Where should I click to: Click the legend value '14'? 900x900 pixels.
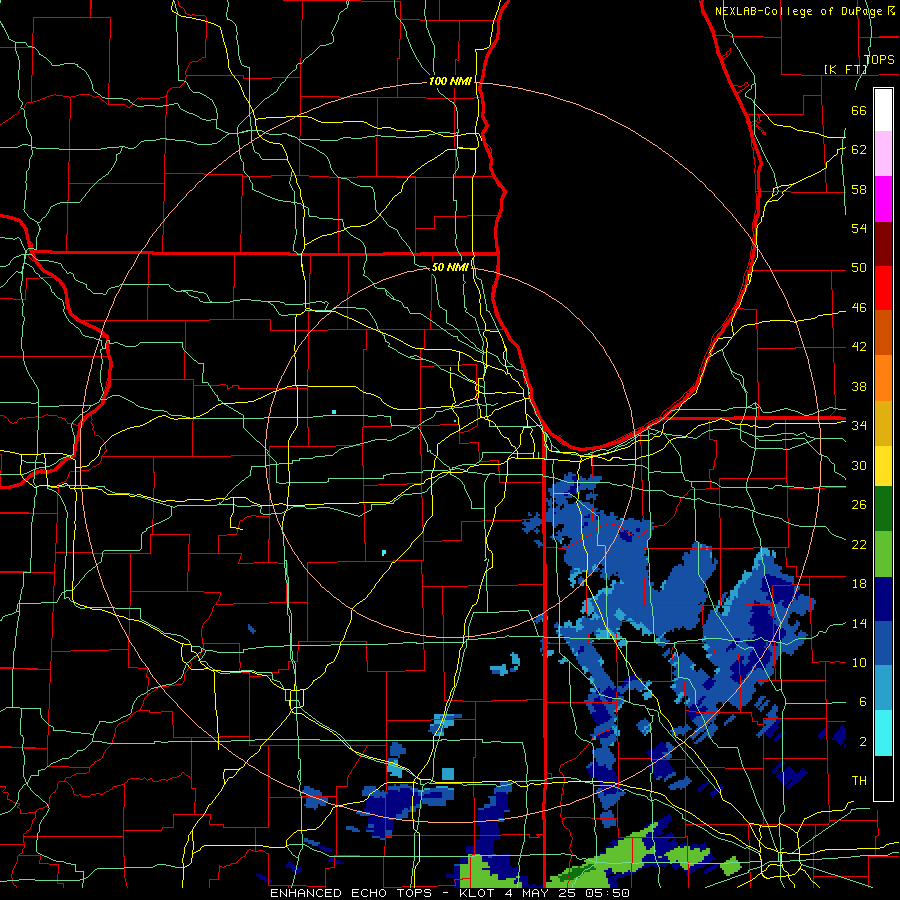point(859,623)
